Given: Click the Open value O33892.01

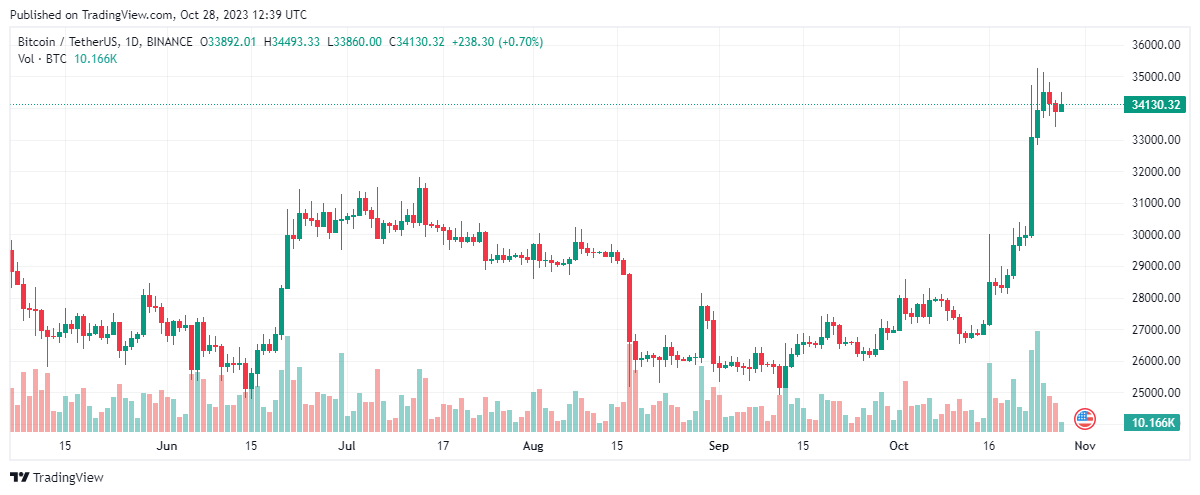Looking at the screenshot, I should tap(229, 42).
